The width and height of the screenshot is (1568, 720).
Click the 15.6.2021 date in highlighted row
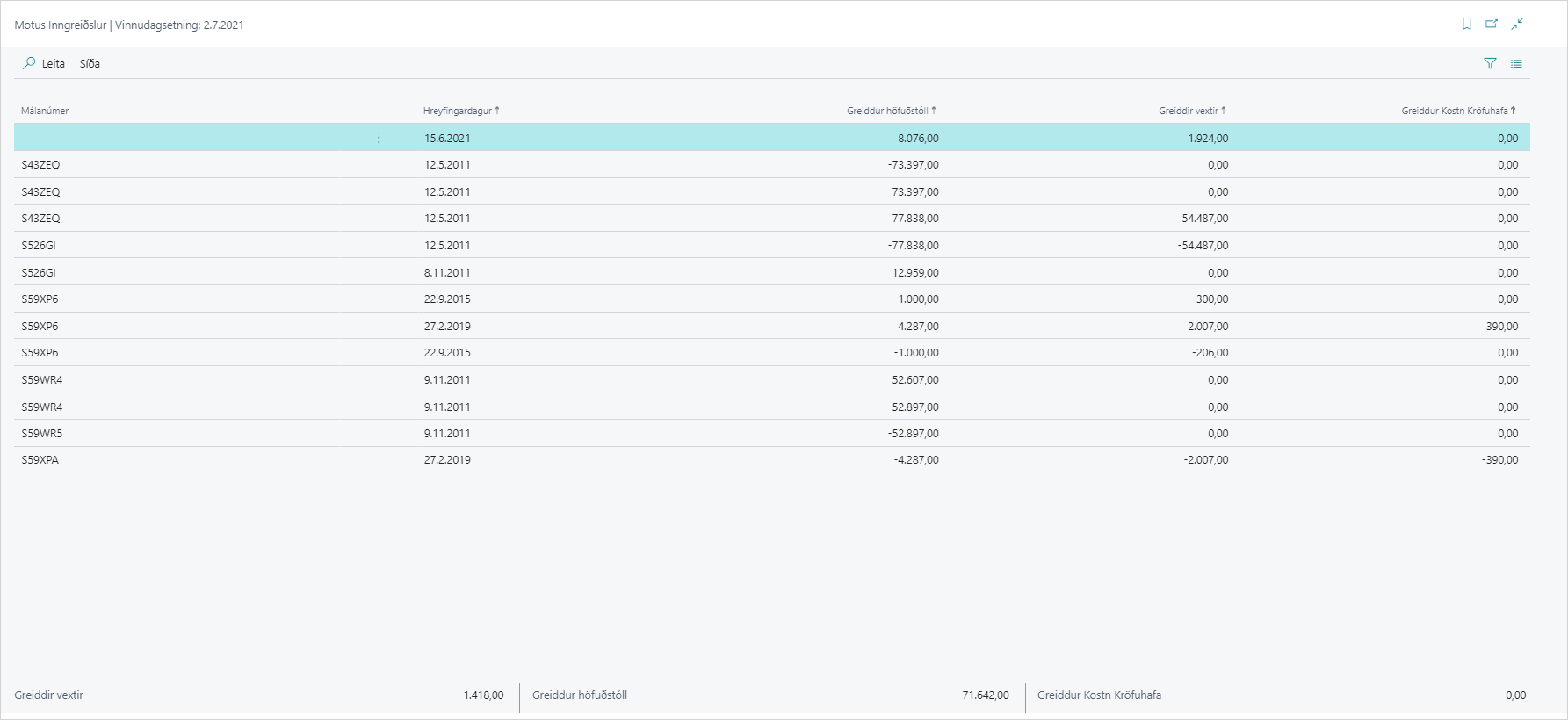pyautogui.click(x=447, y=138)
